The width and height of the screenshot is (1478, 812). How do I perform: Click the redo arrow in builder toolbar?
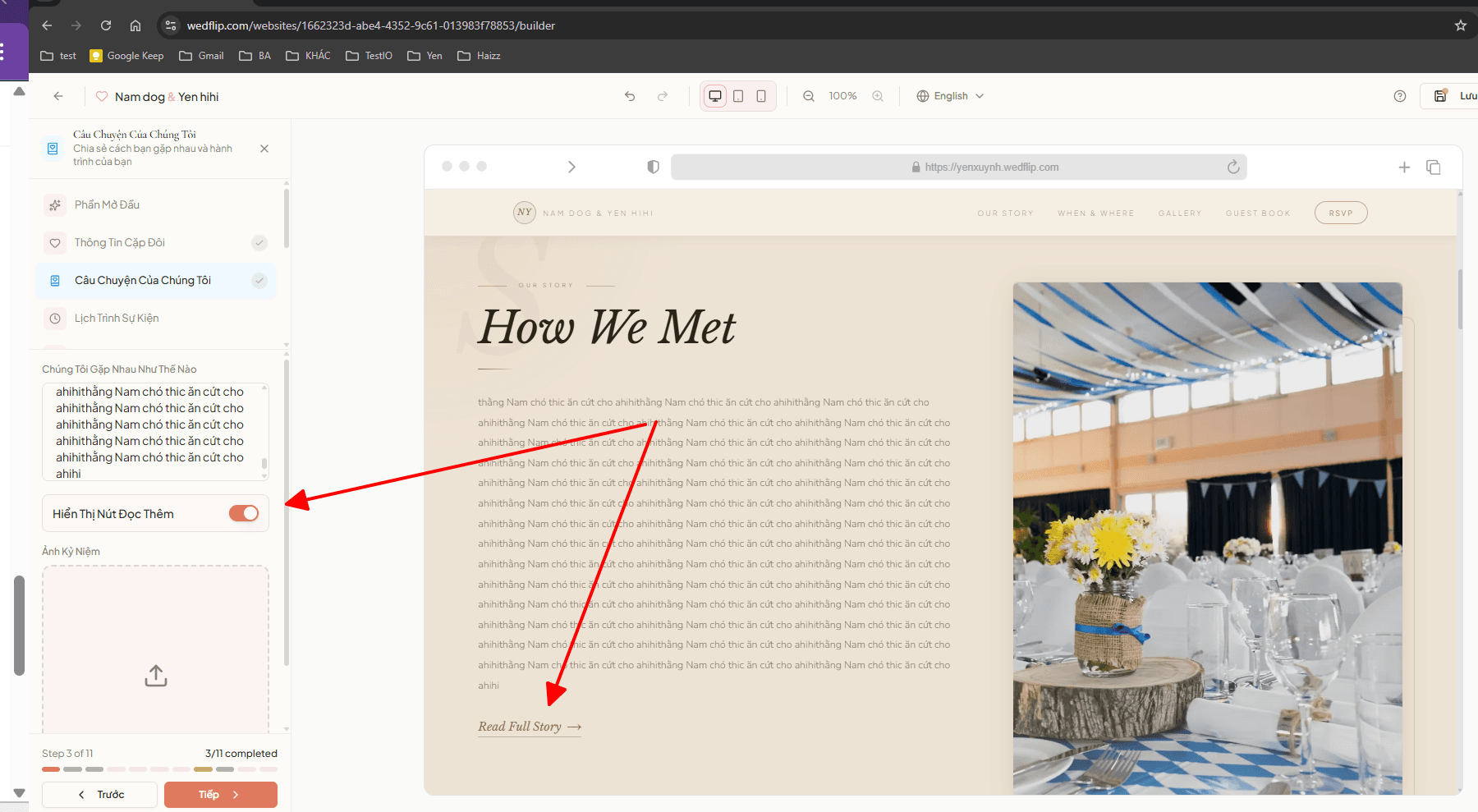[x=663, y=96]
